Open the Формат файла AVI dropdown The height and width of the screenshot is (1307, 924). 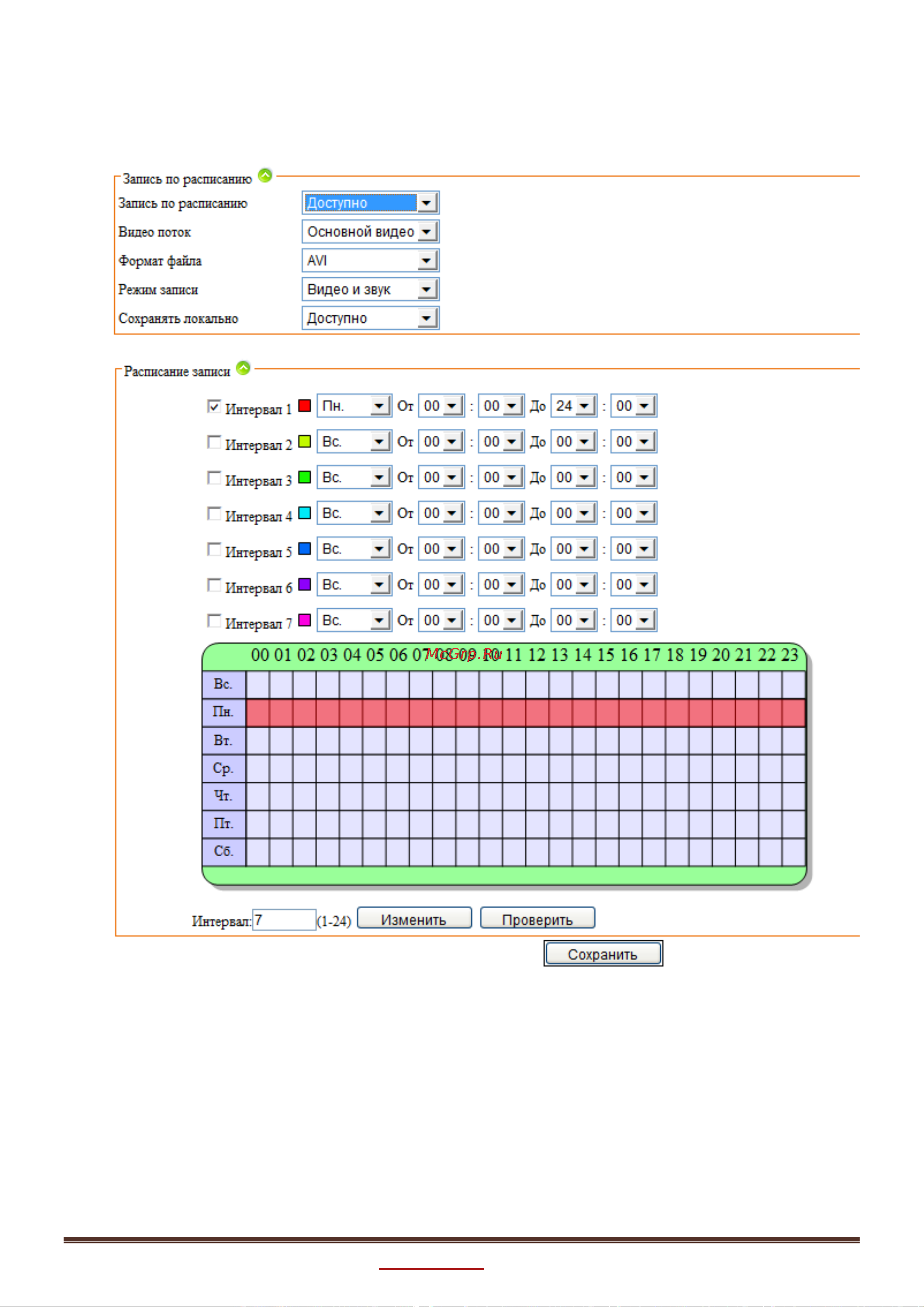(x=370, y=261)
